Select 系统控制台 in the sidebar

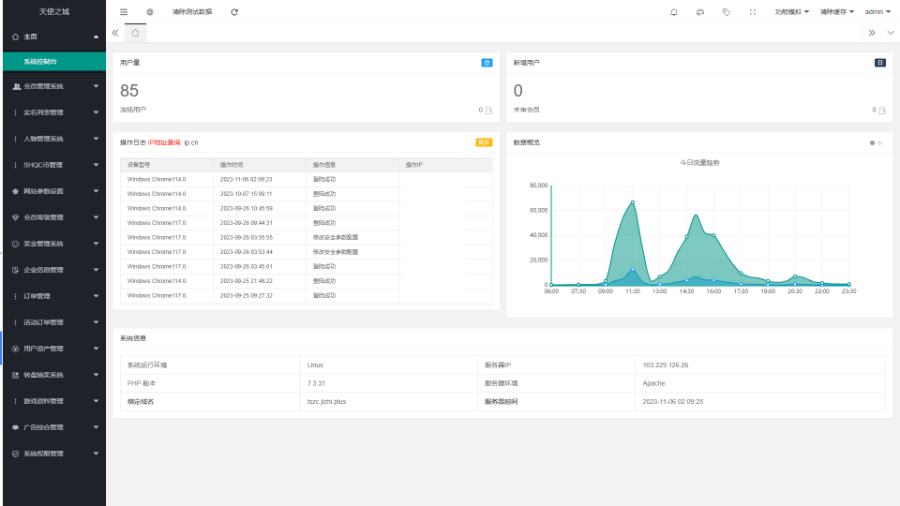[x=55, y=61]
